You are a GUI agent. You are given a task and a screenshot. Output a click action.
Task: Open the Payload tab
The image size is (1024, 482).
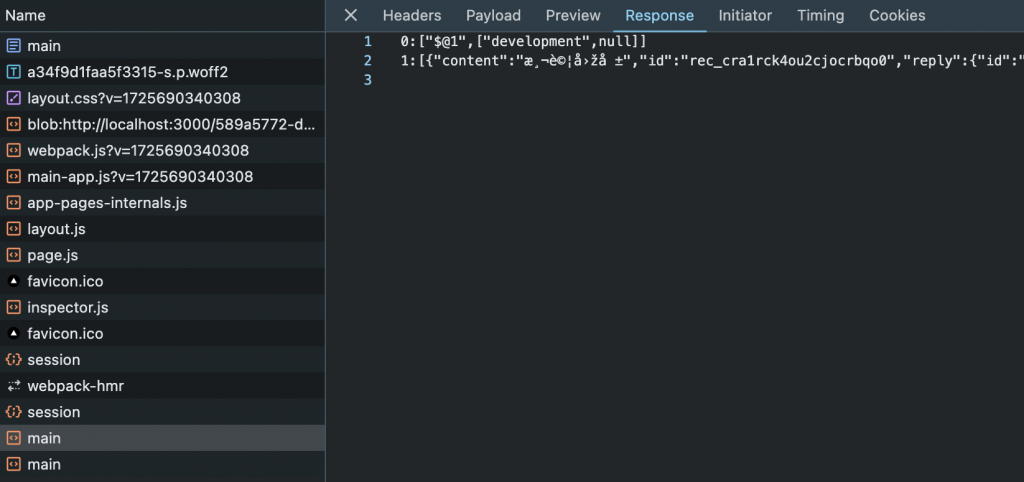pyautogui.click(x=494, y=16)
